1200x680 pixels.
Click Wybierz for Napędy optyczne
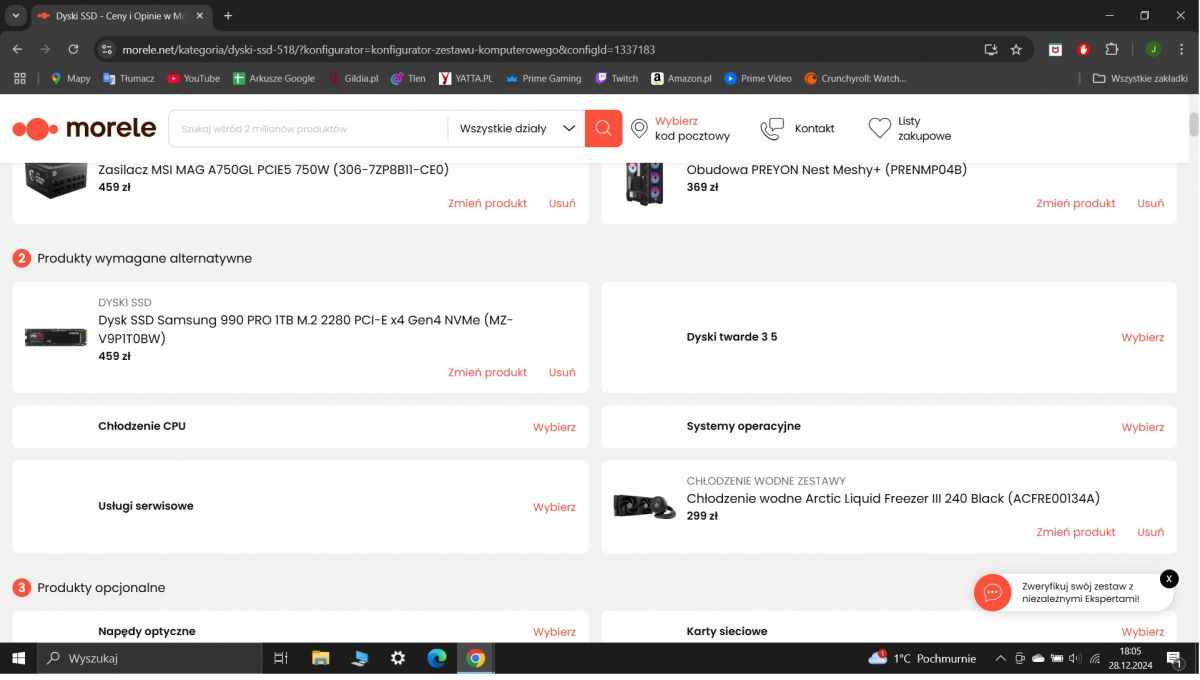[554, 632]
